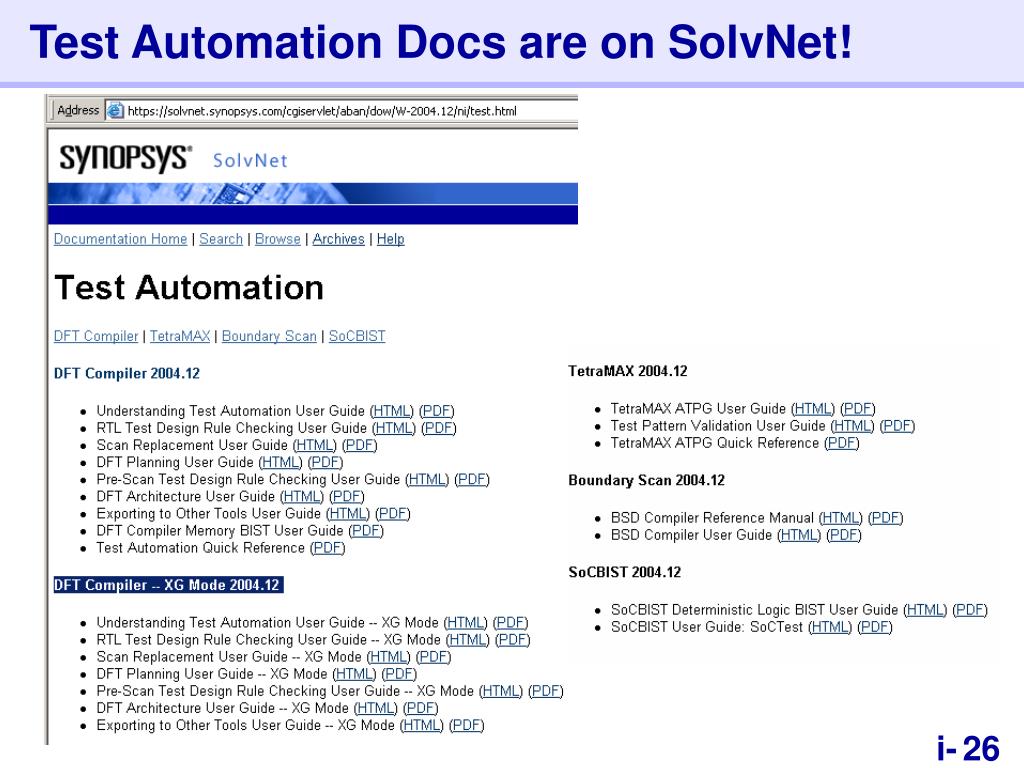Click the address bar URL field
1024x768 pixels.
click(342, 110)
